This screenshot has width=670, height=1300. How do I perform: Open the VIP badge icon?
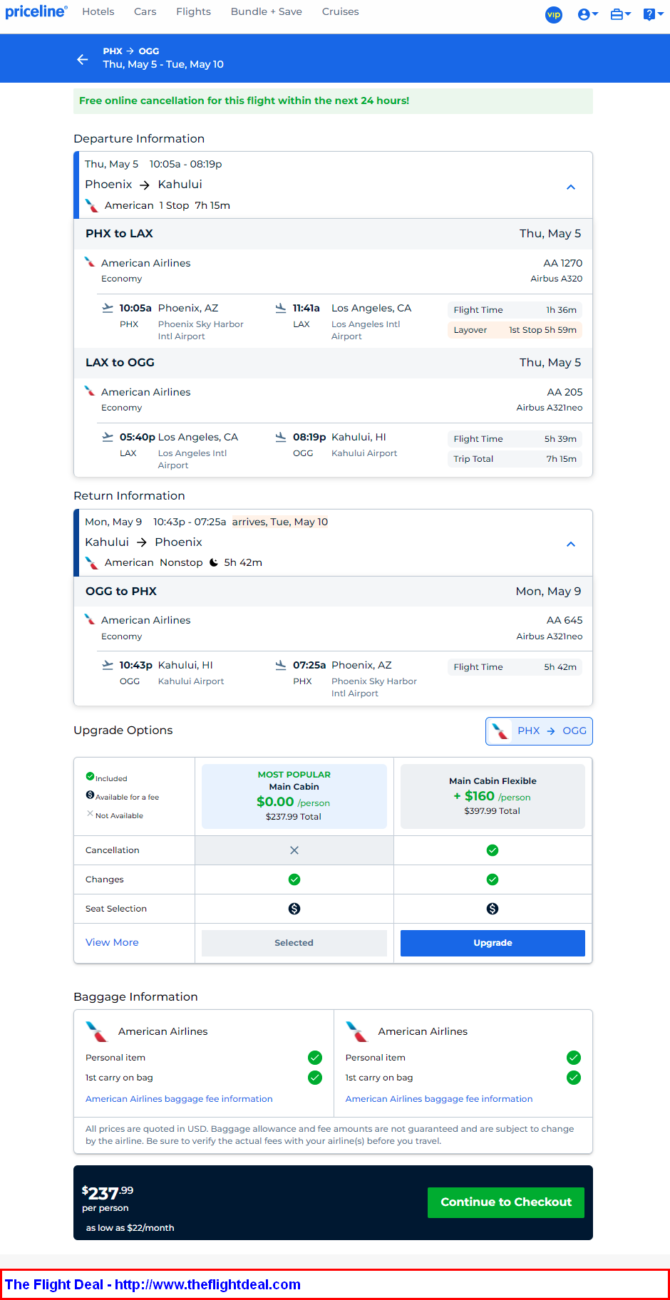tap(553, 14)
